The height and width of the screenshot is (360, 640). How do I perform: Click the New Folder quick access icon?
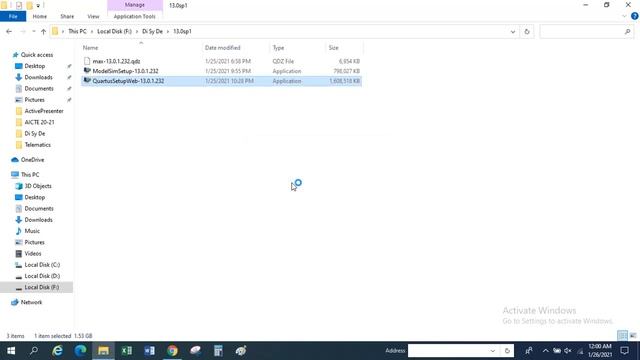pyautogui.click(x=29, y=5)
